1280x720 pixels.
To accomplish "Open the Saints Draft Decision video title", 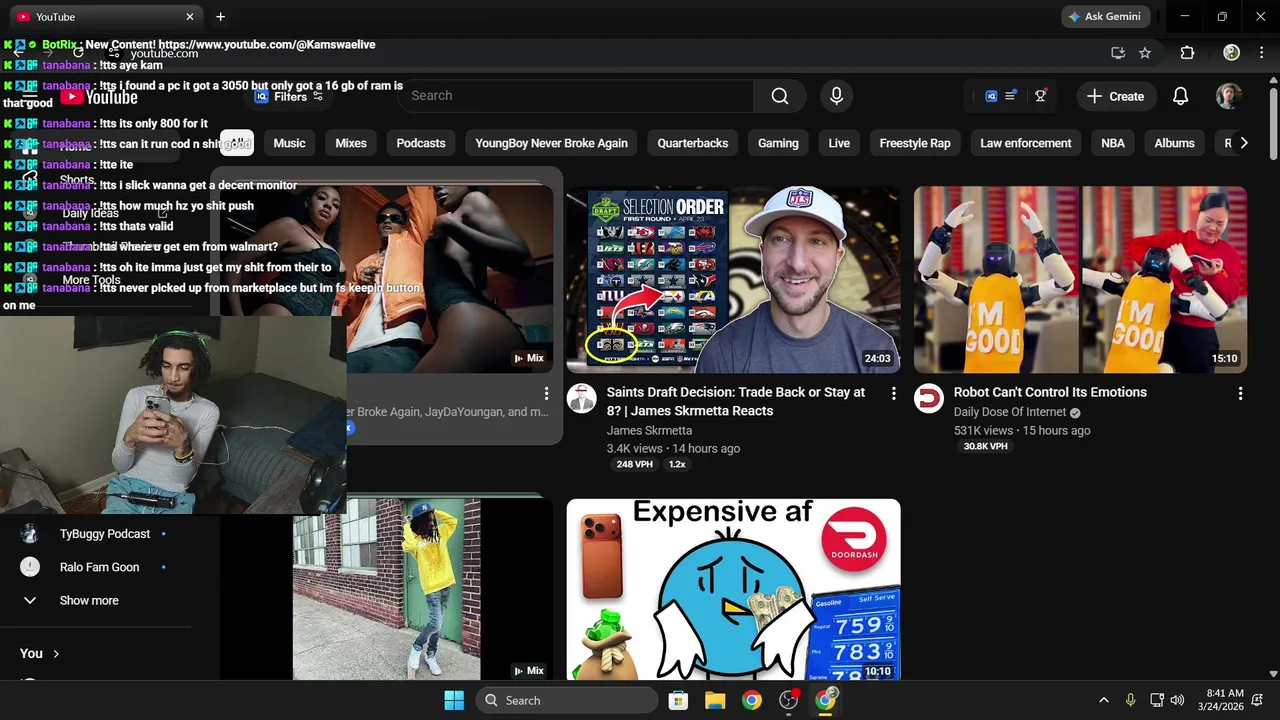I will pos(736,401).
